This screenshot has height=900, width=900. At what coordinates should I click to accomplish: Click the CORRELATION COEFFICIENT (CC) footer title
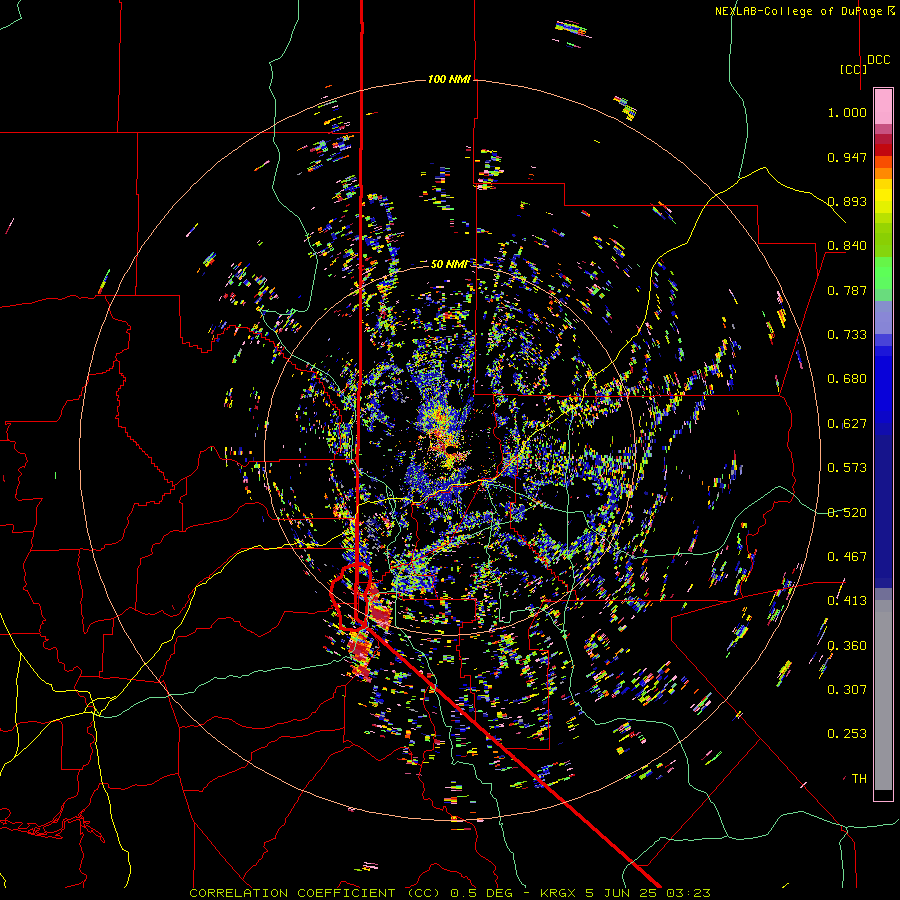click(315, 893)
